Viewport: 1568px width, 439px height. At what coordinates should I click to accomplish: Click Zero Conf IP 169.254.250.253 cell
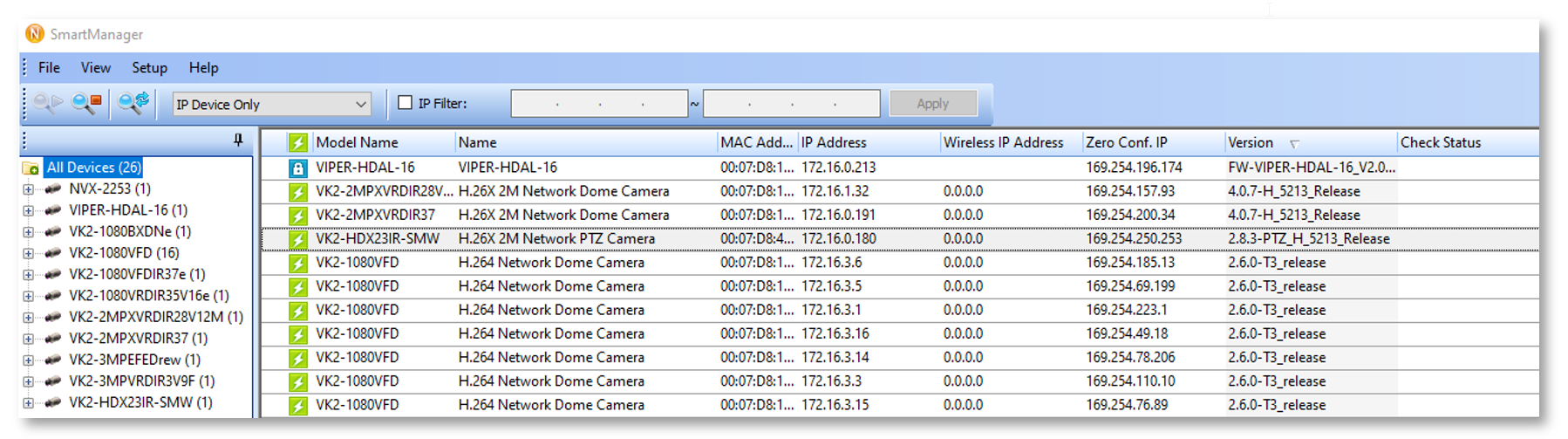point(1134,239)
